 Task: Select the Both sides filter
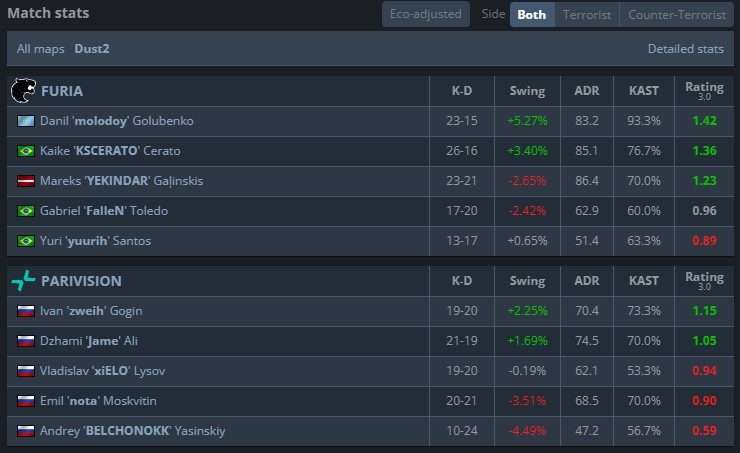pyautogui.click(x=532, y=15)
